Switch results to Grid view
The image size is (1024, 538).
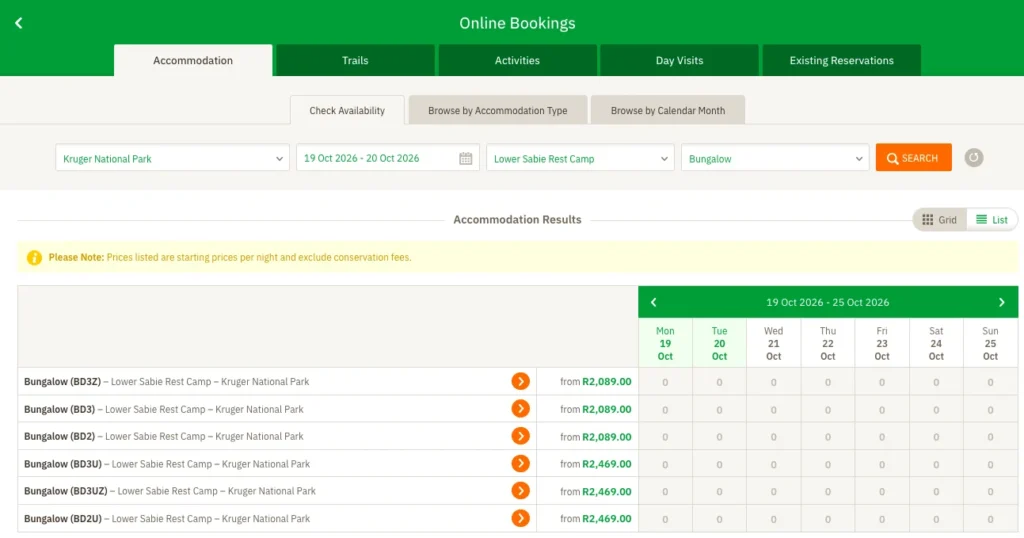click(939, 220)
